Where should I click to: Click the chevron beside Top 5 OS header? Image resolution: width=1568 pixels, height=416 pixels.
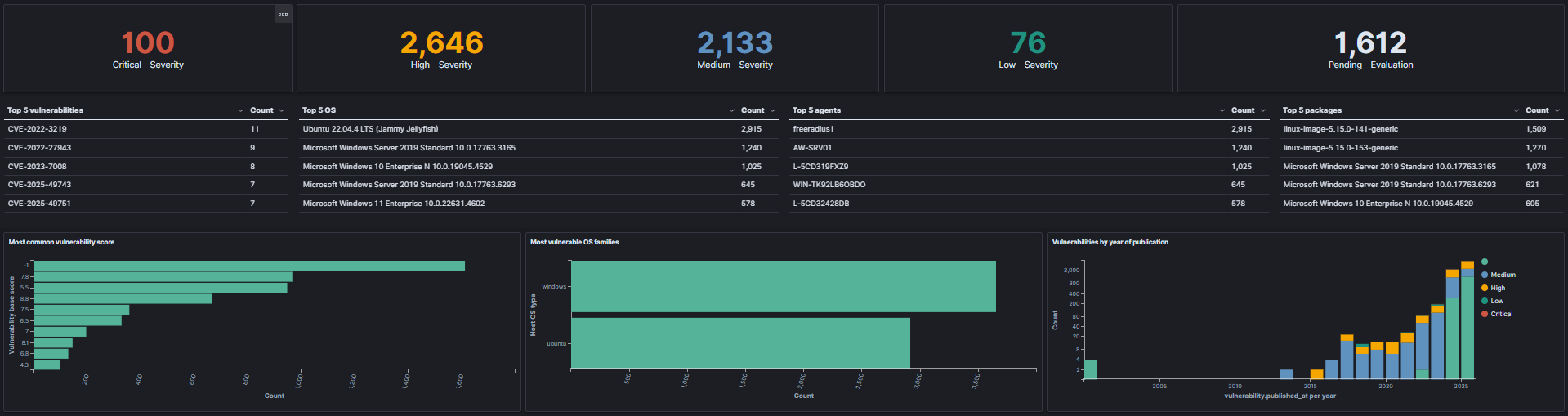pos(731,110)
